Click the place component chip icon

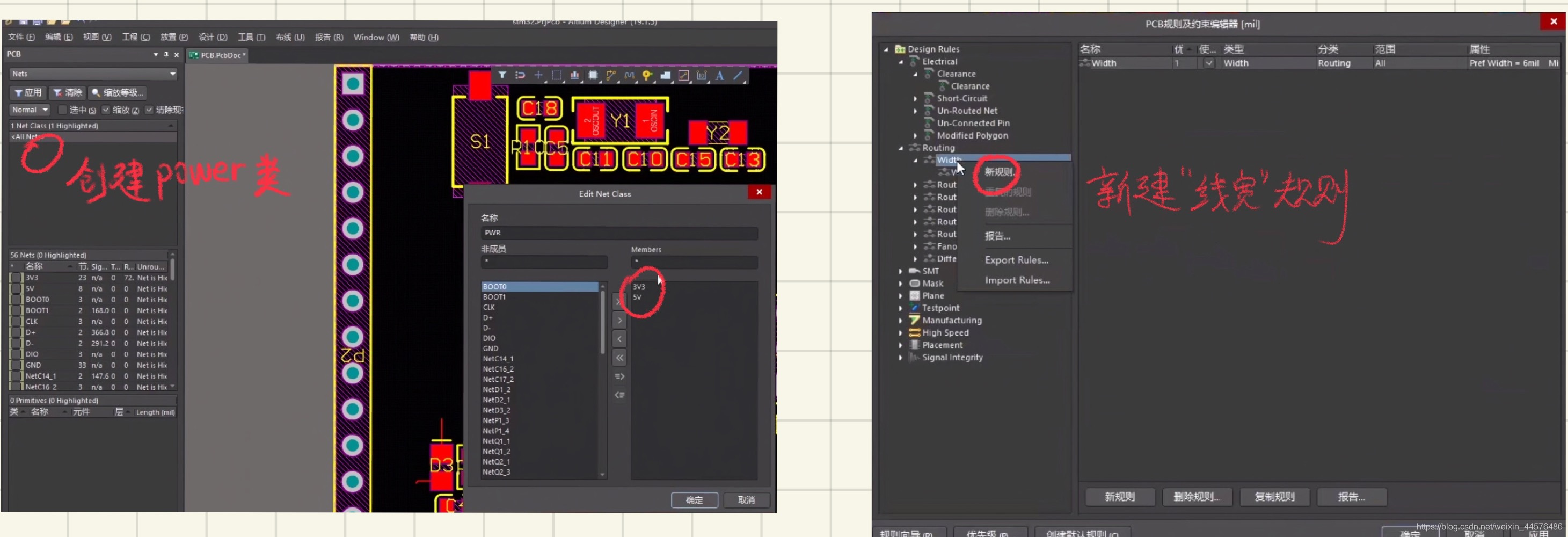593,76
